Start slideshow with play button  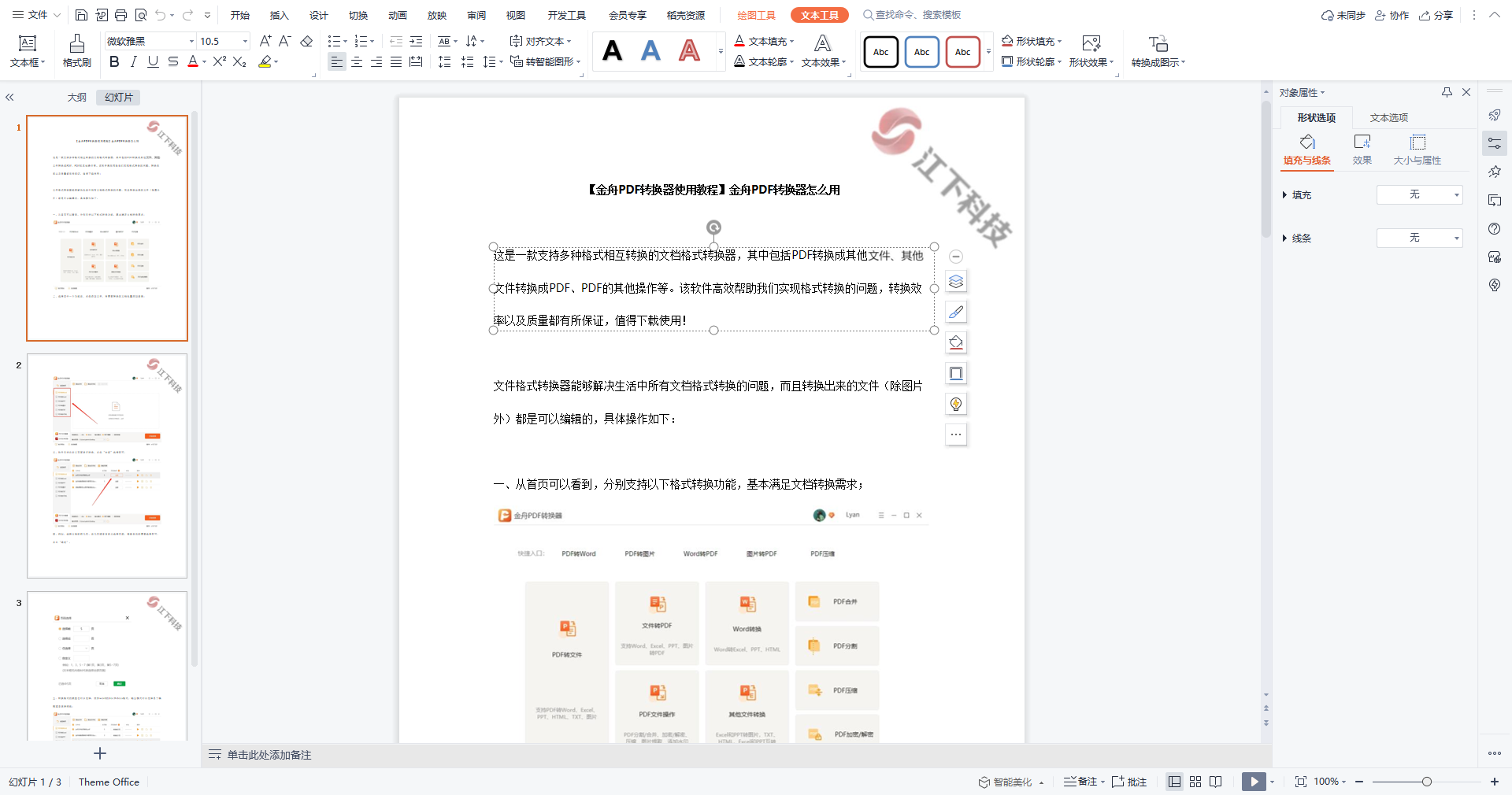pyautogui.click(x=1254, y=782)
